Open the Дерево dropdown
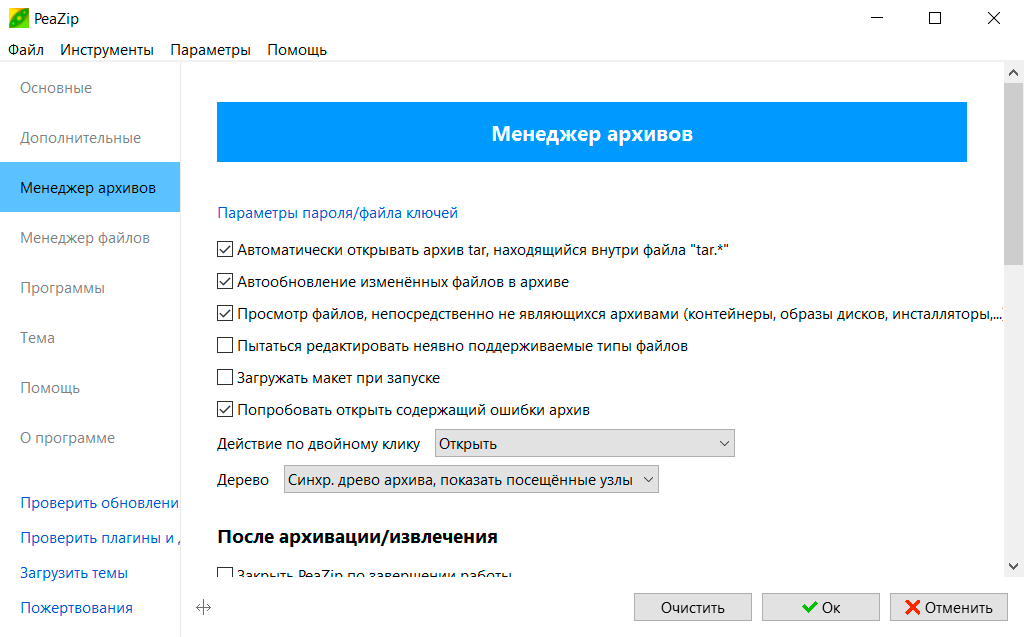This screenshot has height=637, width=1024. pyautogui.click(x=471, y=480)
